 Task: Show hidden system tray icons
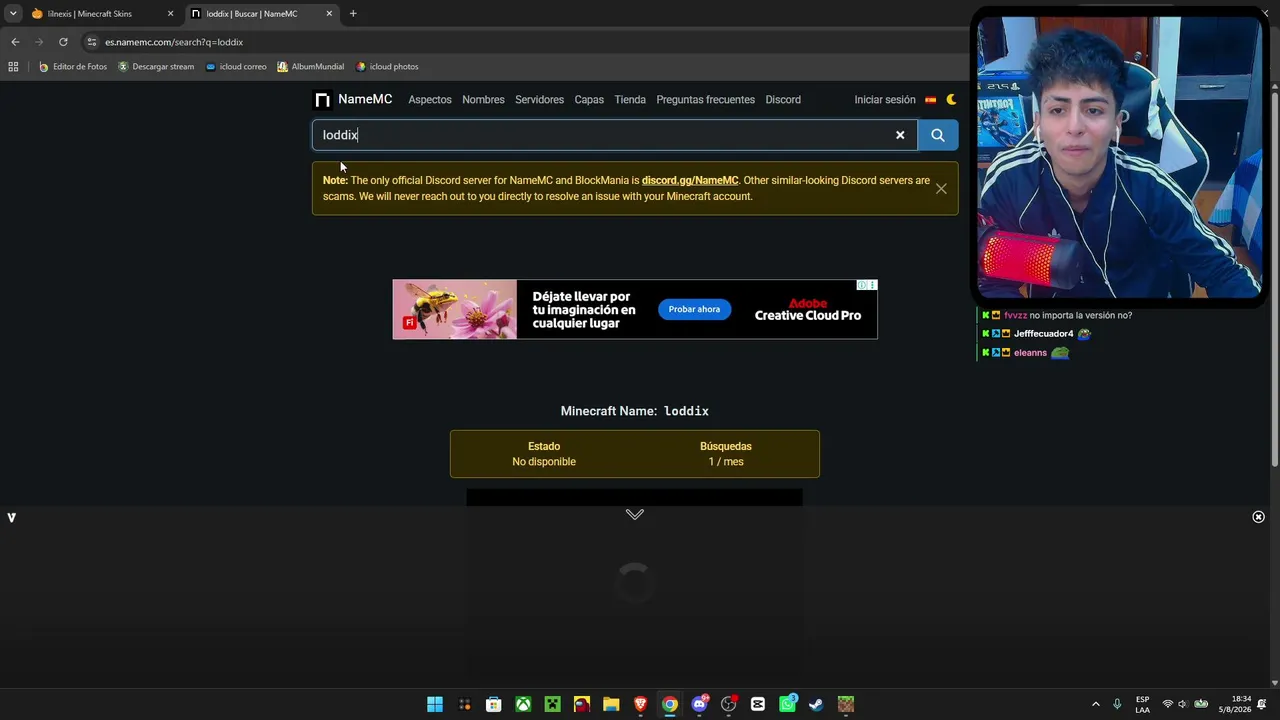(x=1096, y=704)
